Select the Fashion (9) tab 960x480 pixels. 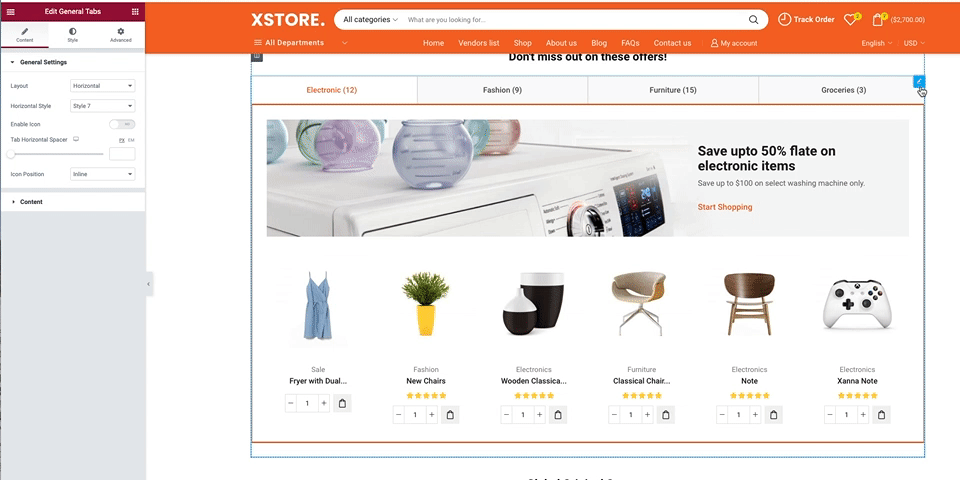[502, 90]
